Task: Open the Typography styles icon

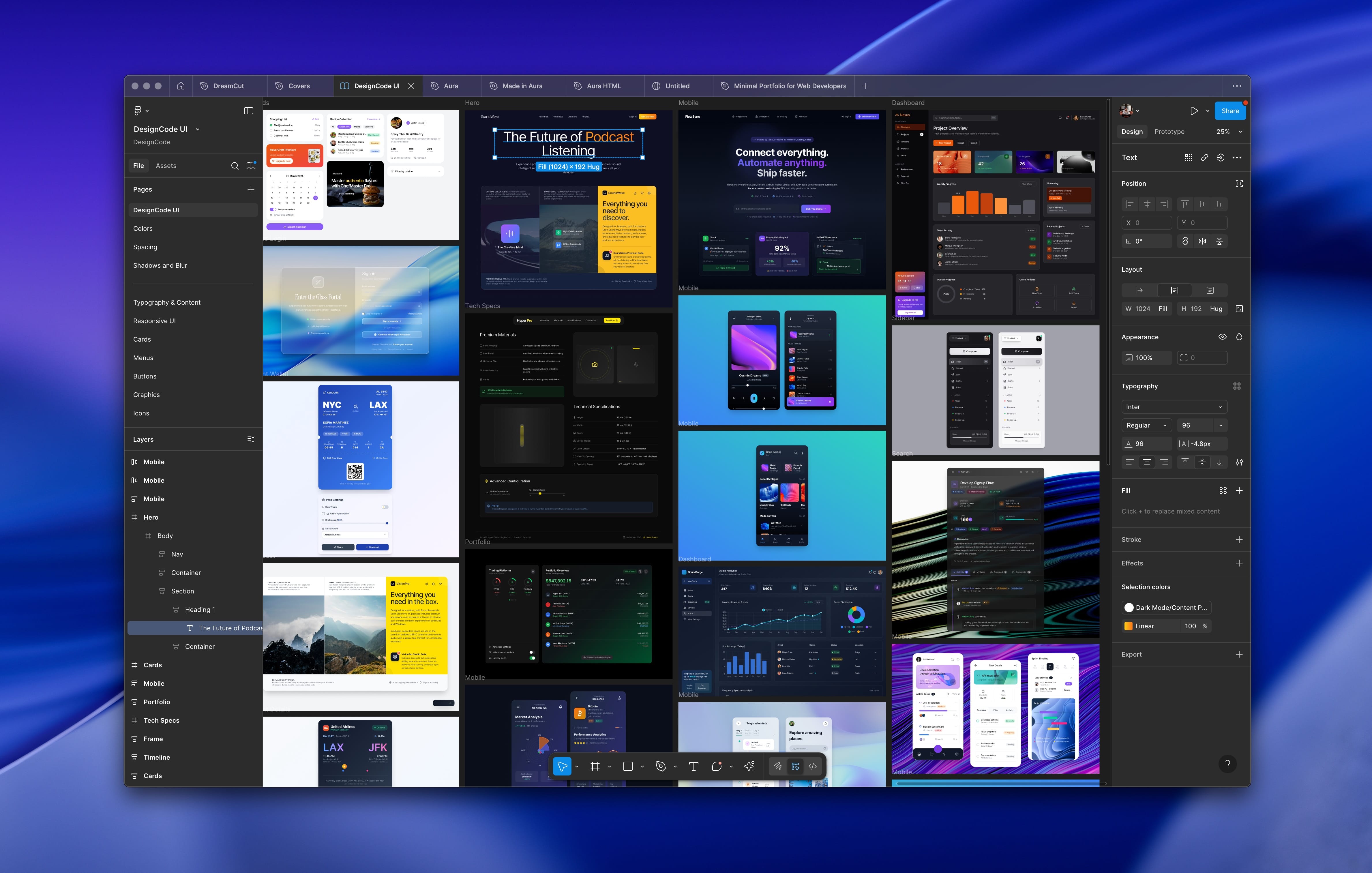Action: [1237, 386]
